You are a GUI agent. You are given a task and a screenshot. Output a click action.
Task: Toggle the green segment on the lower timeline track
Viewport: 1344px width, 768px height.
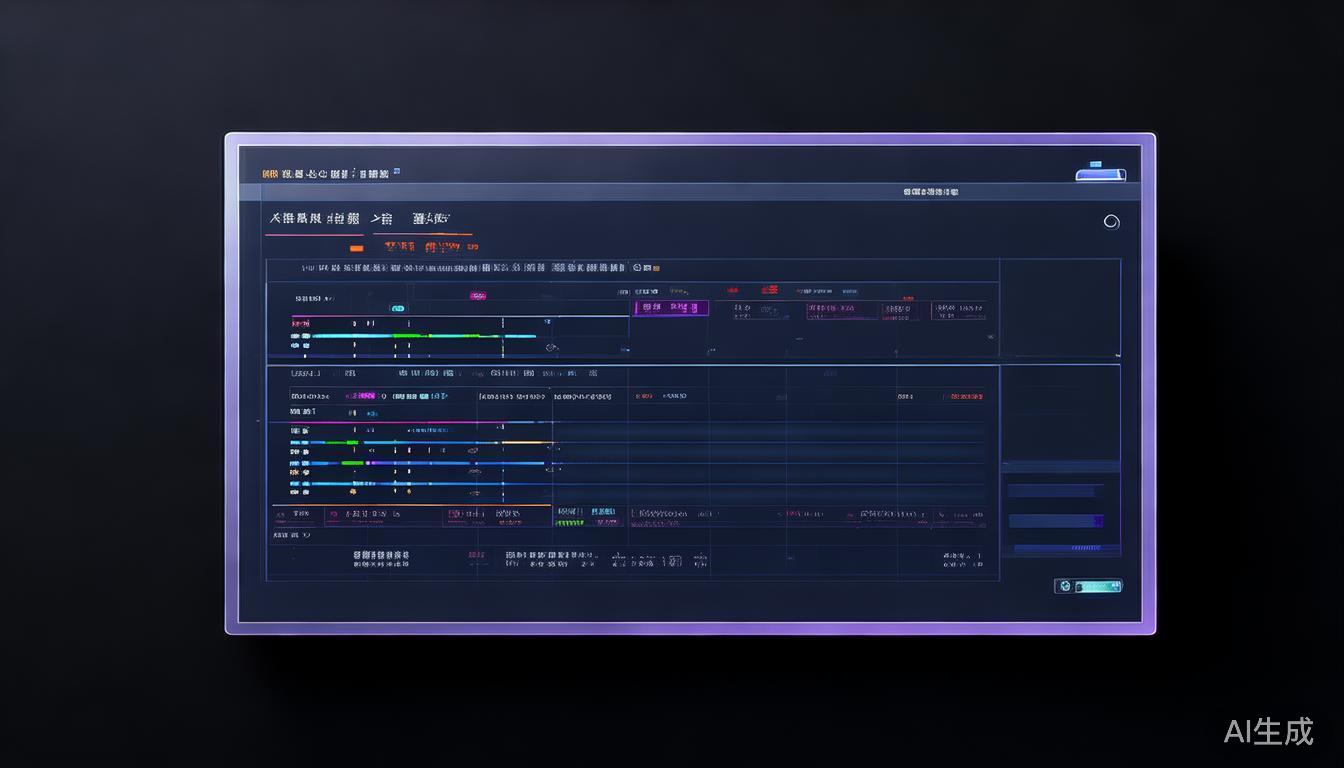pos(352,463)
